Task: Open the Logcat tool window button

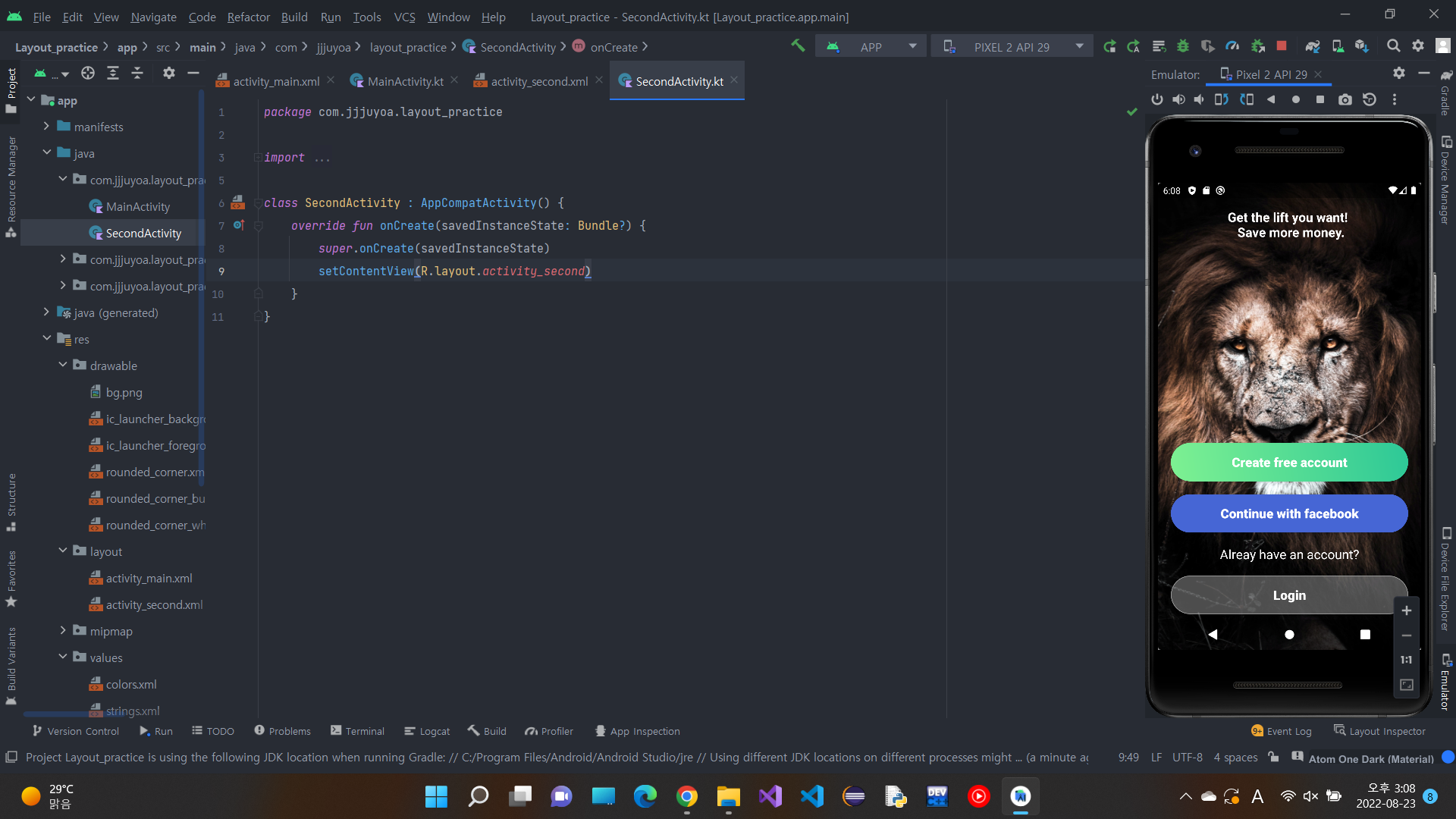Action: coord(427,731)
